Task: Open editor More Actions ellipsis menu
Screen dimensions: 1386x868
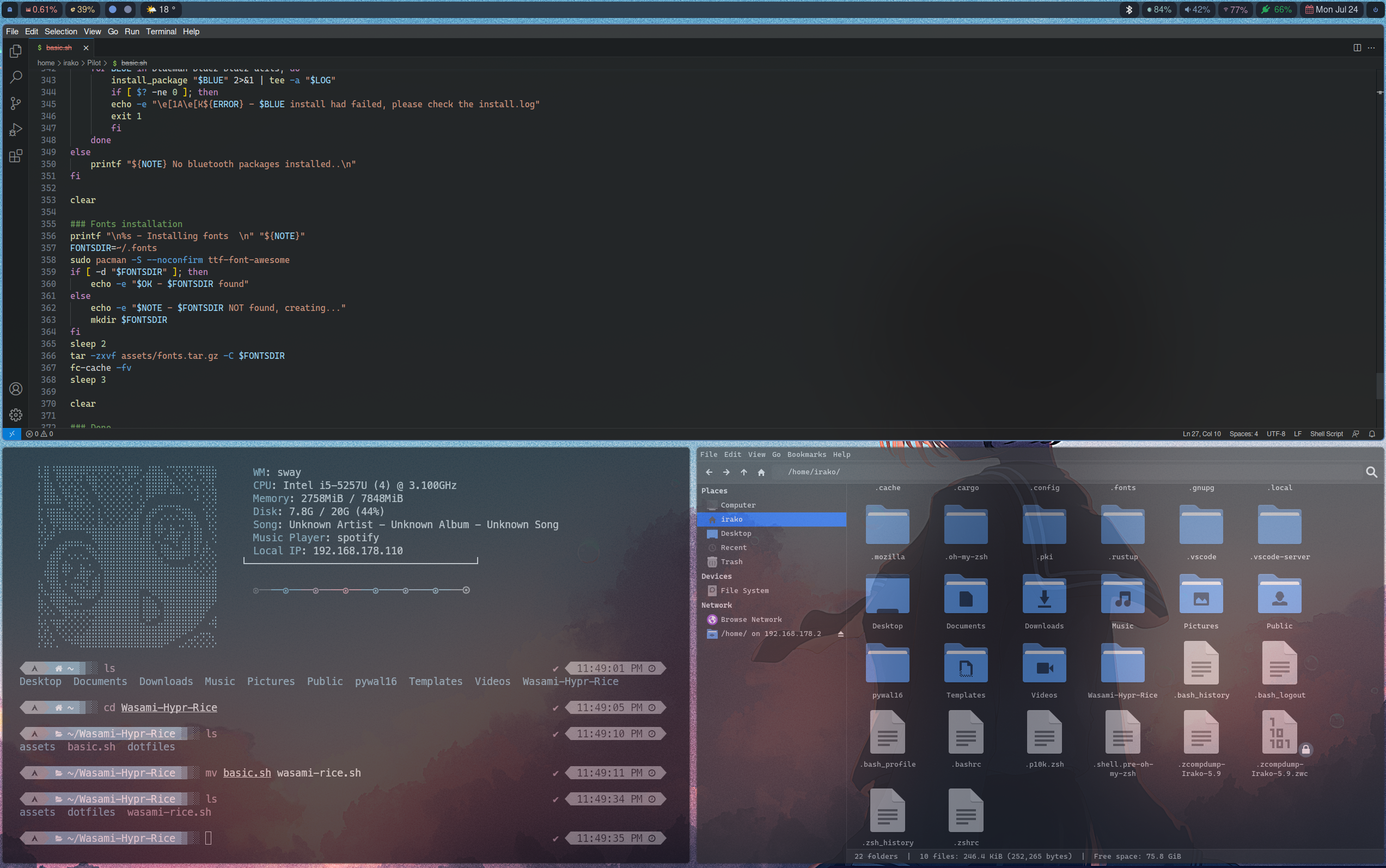Action: (1372, 48)
